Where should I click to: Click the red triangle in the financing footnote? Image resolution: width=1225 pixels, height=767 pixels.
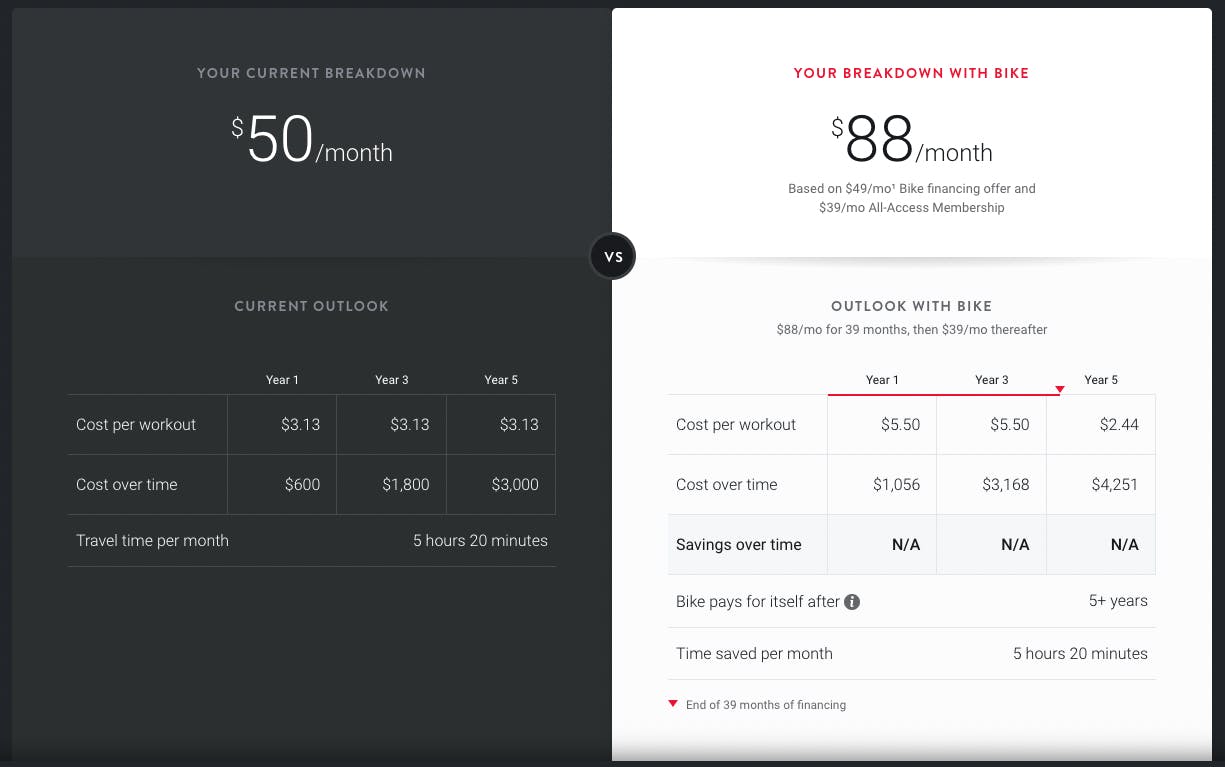tap(673, 704)
